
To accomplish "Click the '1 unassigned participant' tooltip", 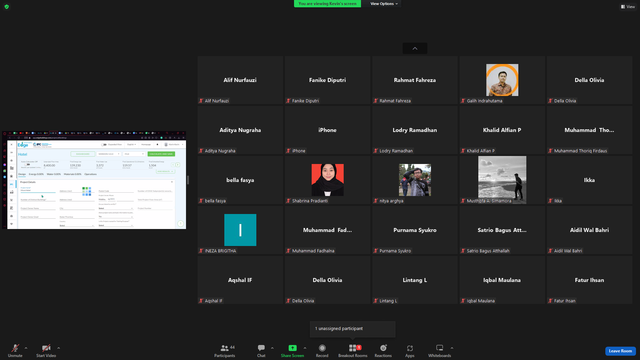I will click(x=352, y=329).
